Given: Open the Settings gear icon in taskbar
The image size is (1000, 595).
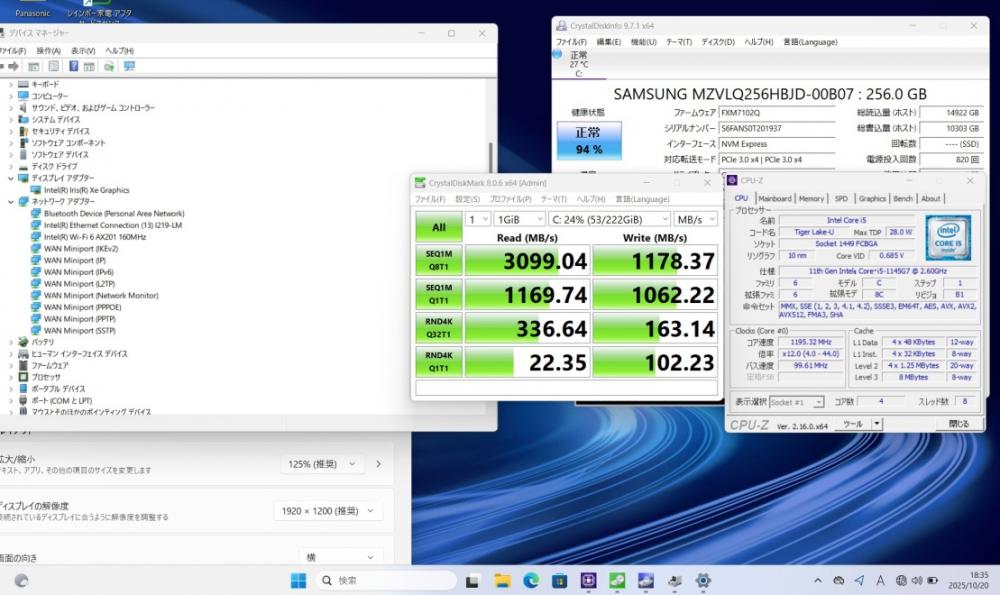Looking at the screenshot, I should tap(703, 580).
